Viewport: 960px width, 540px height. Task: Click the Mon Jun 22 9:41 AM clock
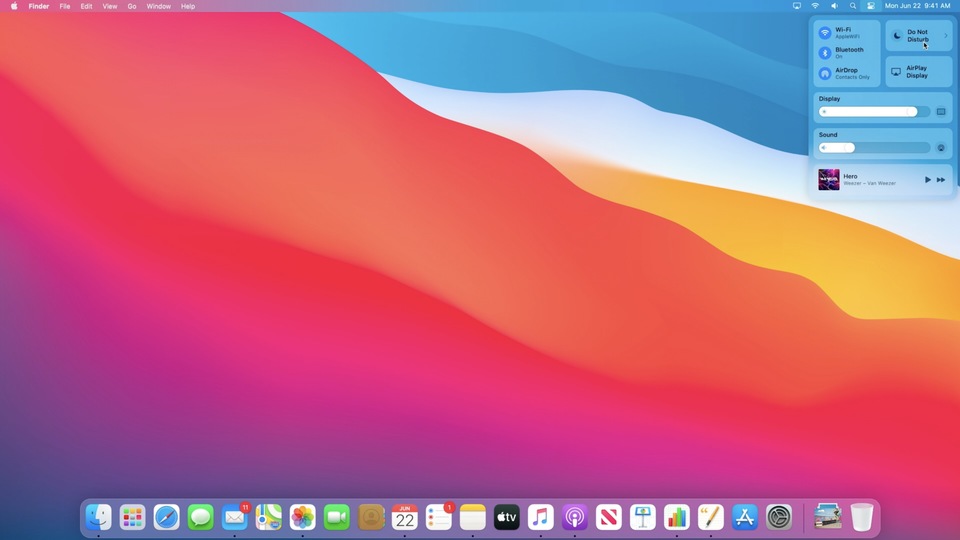917,6
